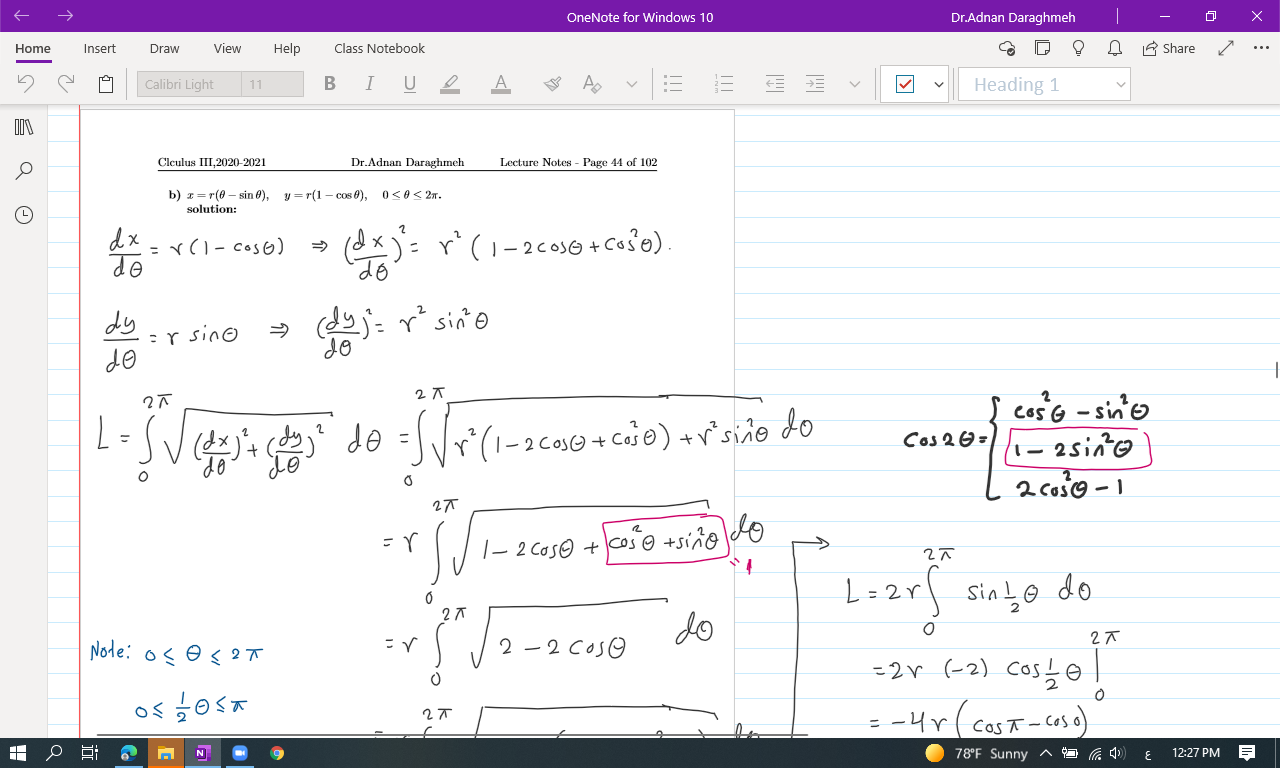Open the Zoom app in the taskbar

coord(239,752)
